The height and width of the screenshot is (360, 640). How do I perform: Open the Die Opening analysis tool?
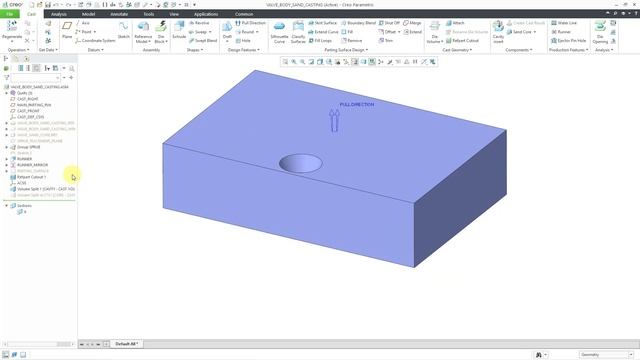(600, 32)
